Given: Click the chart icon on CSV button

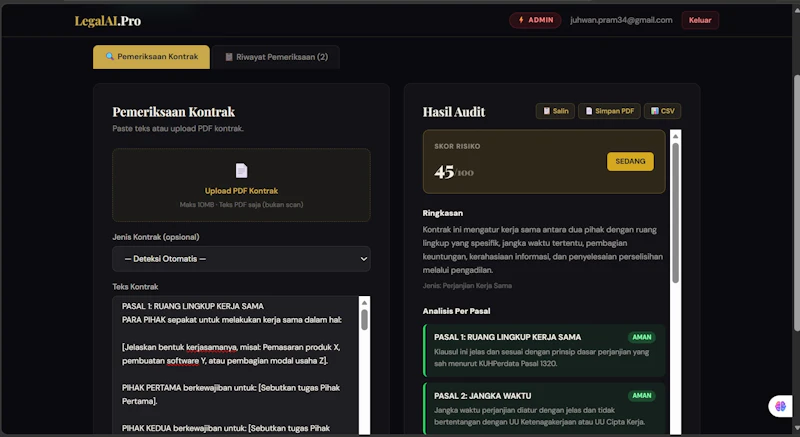Looking at the screenshot, I should 655,111.
